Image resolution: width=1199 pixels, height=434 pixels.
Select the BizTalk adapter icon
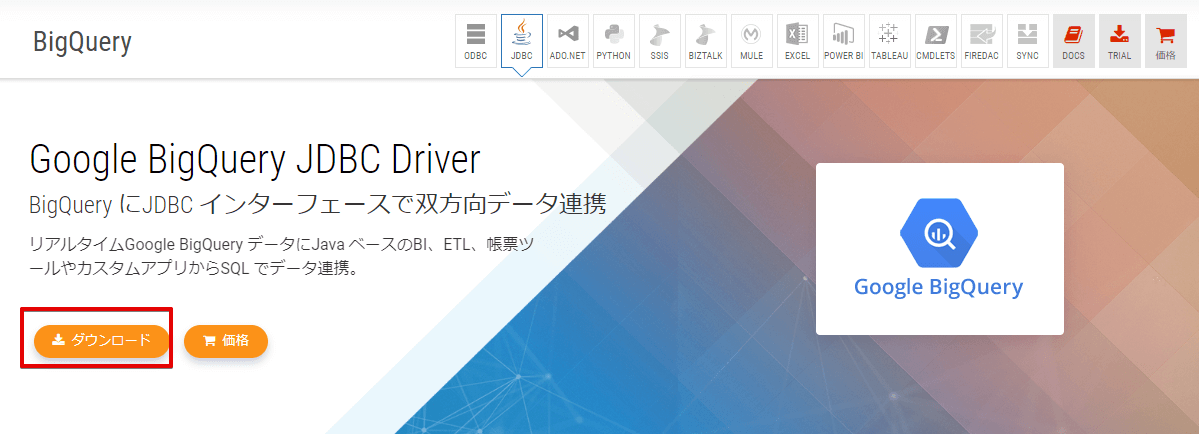[705, 41]
